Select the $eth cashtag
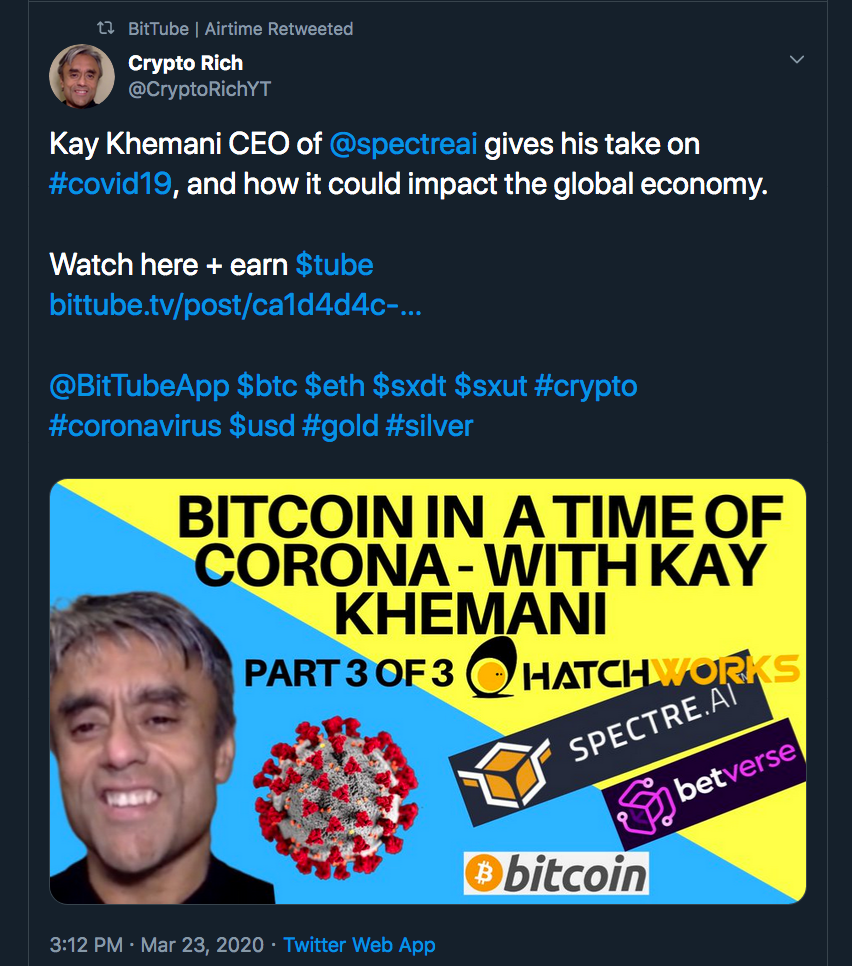Screen dimensions: 852x966 pyautogui.click(x=334, y=386)
